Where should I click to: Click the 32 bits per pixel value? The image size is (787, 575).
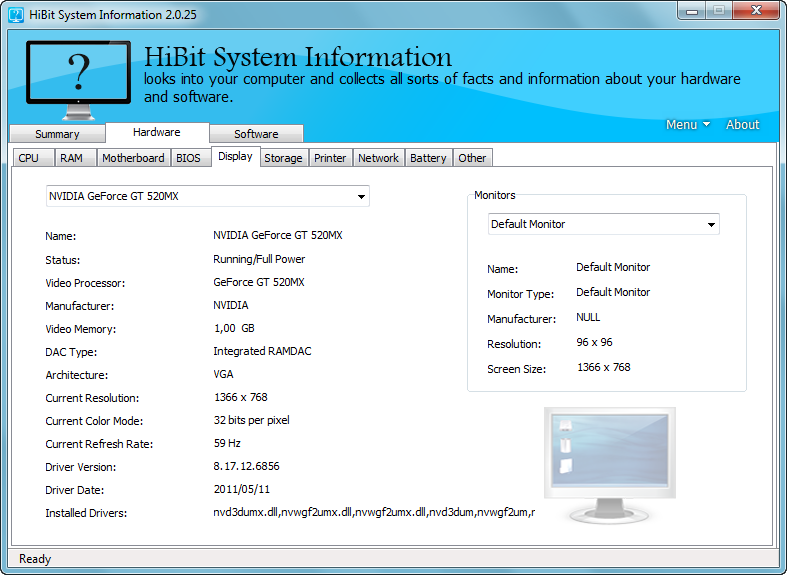(251, 420)
